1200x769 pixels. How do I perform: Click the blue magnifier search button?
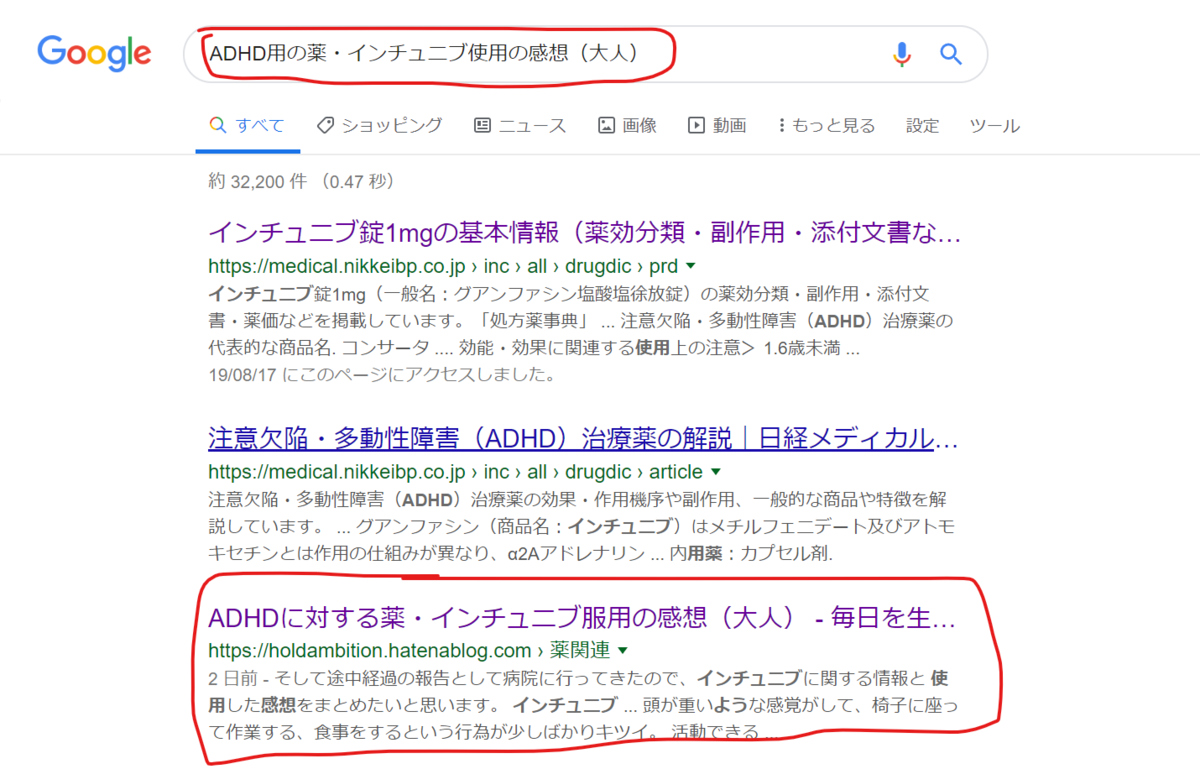(951, 54)
